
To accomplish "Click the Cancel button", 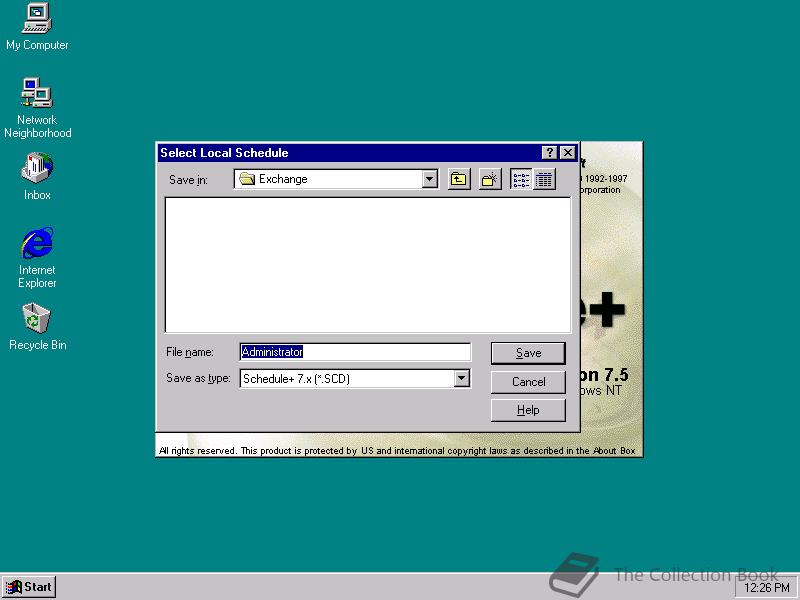I will (528, 382).
